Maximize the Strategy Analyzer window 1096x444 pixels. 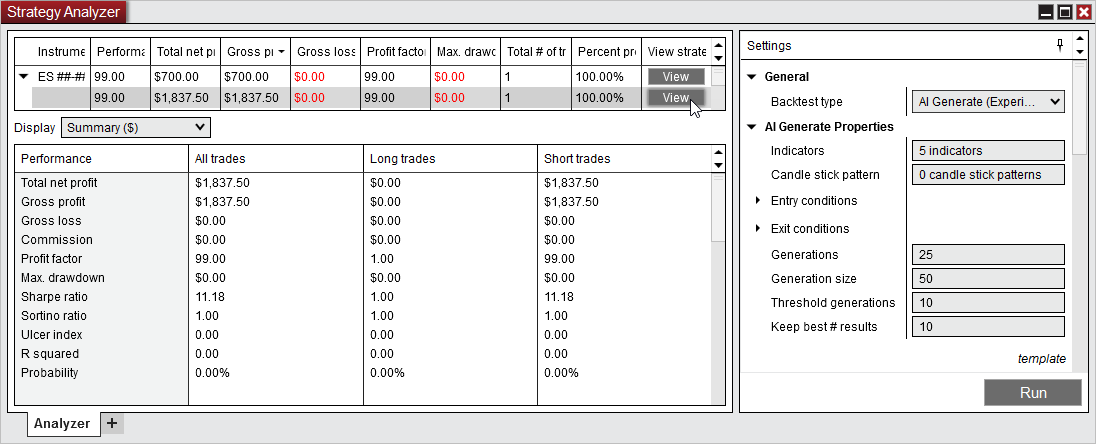[x=1065, y=12]
